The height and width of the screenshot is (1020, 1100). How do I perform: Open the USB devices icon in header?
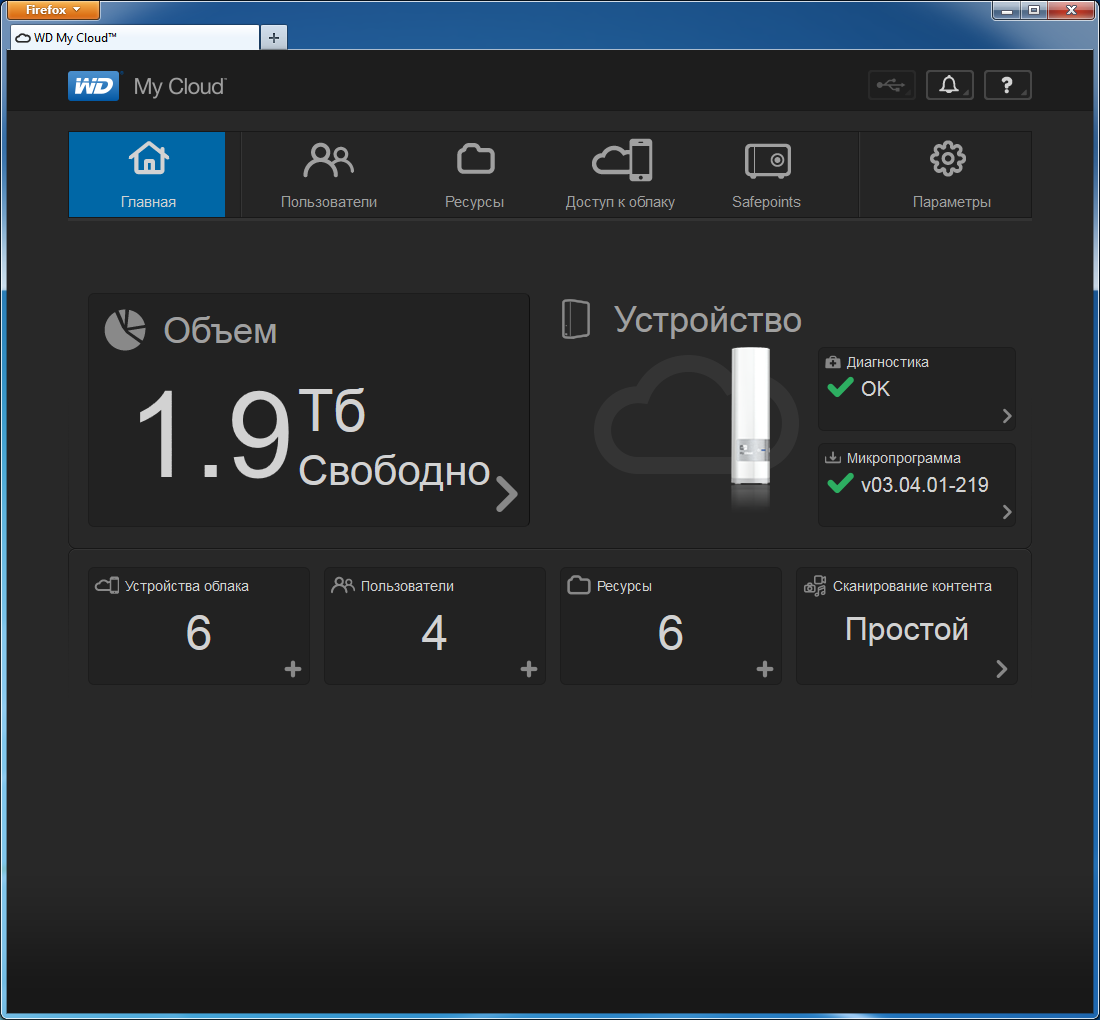[x=892, y=86]
